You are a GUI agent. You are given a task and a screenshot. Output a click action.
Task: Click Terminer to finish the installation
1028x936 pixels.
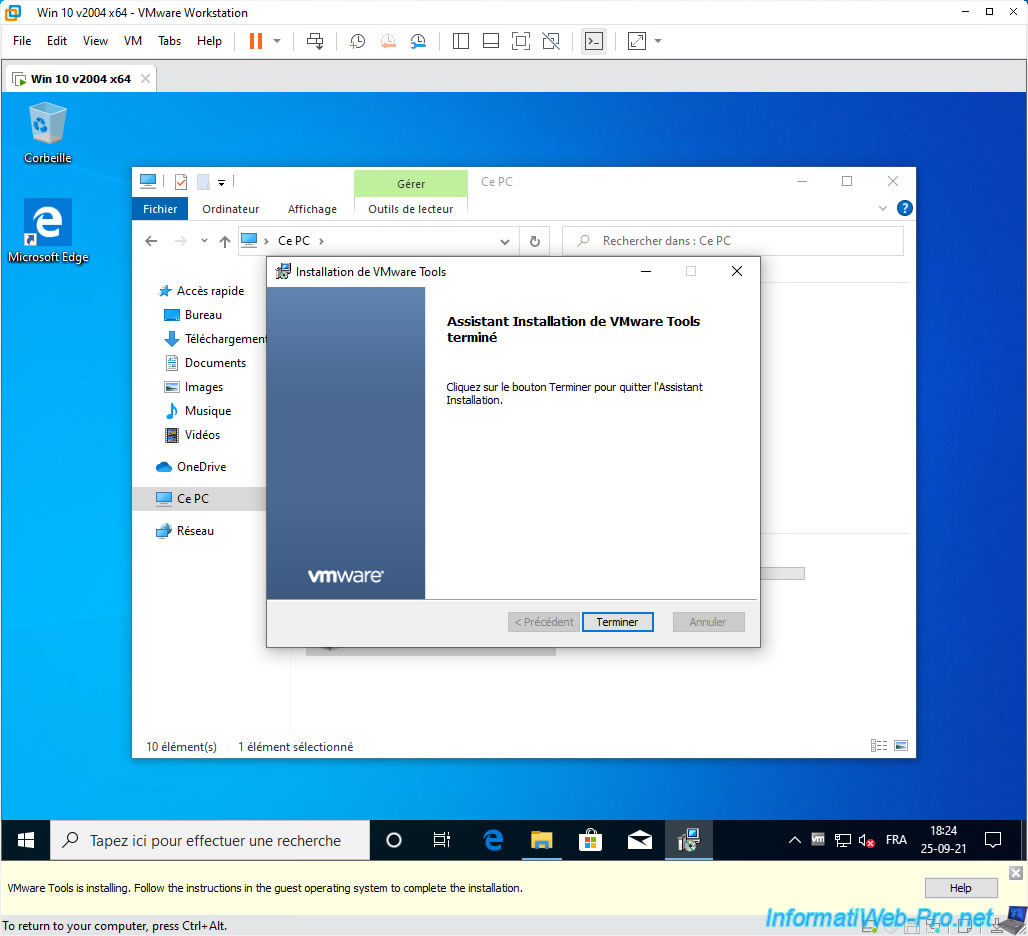point(617,622)
